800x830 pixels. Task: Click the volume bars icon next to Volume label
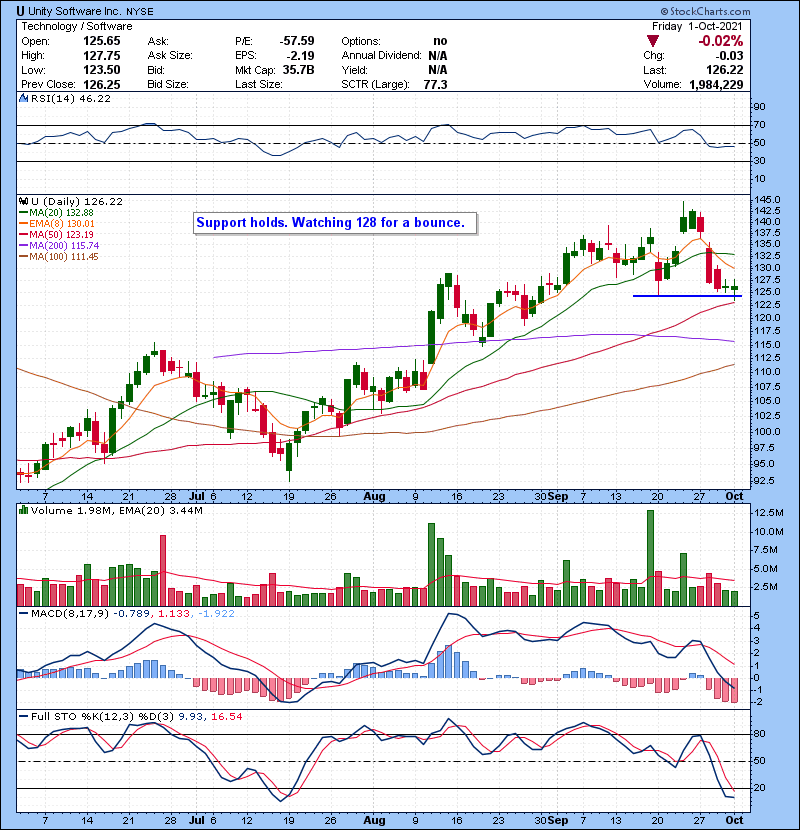(x=23, y=510)
